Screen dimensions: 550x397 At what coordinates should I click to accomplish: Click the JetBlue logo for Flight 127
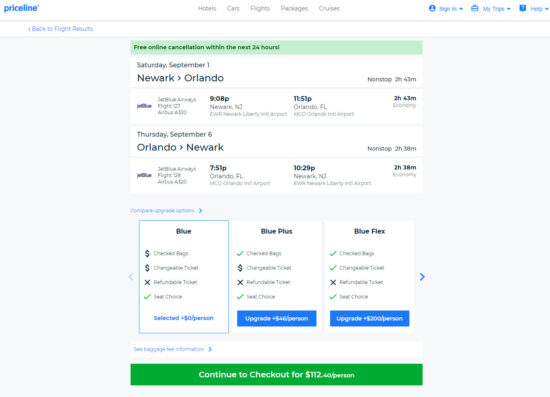[144, 106]
